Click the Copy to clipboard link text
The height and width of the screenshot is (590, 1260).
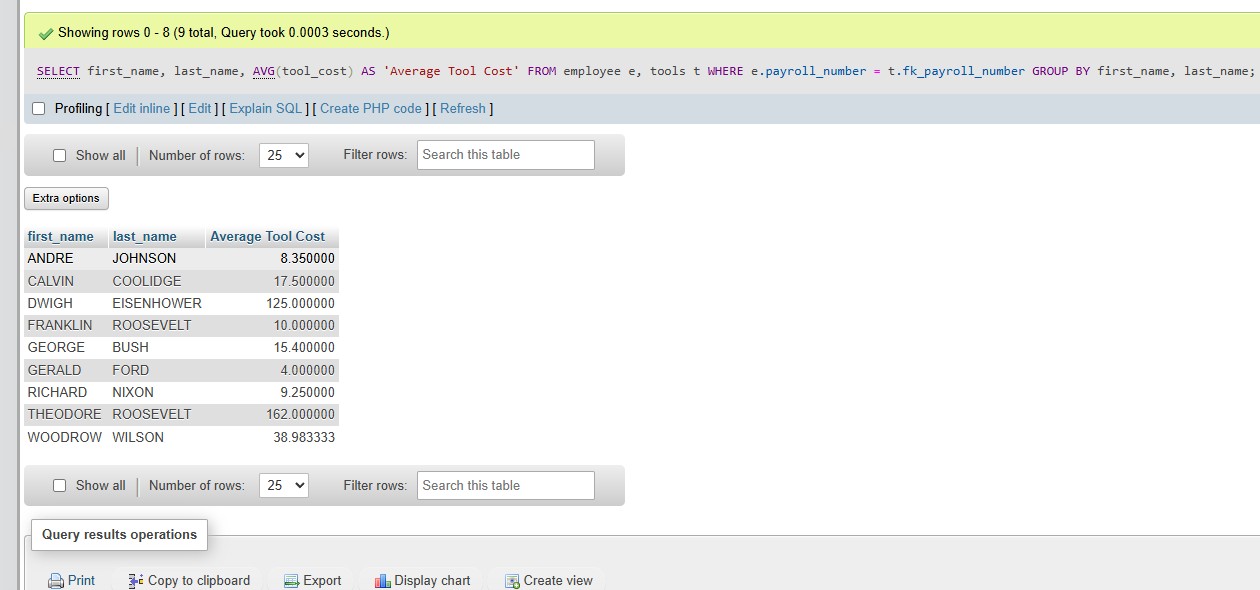tap(199, 580)
